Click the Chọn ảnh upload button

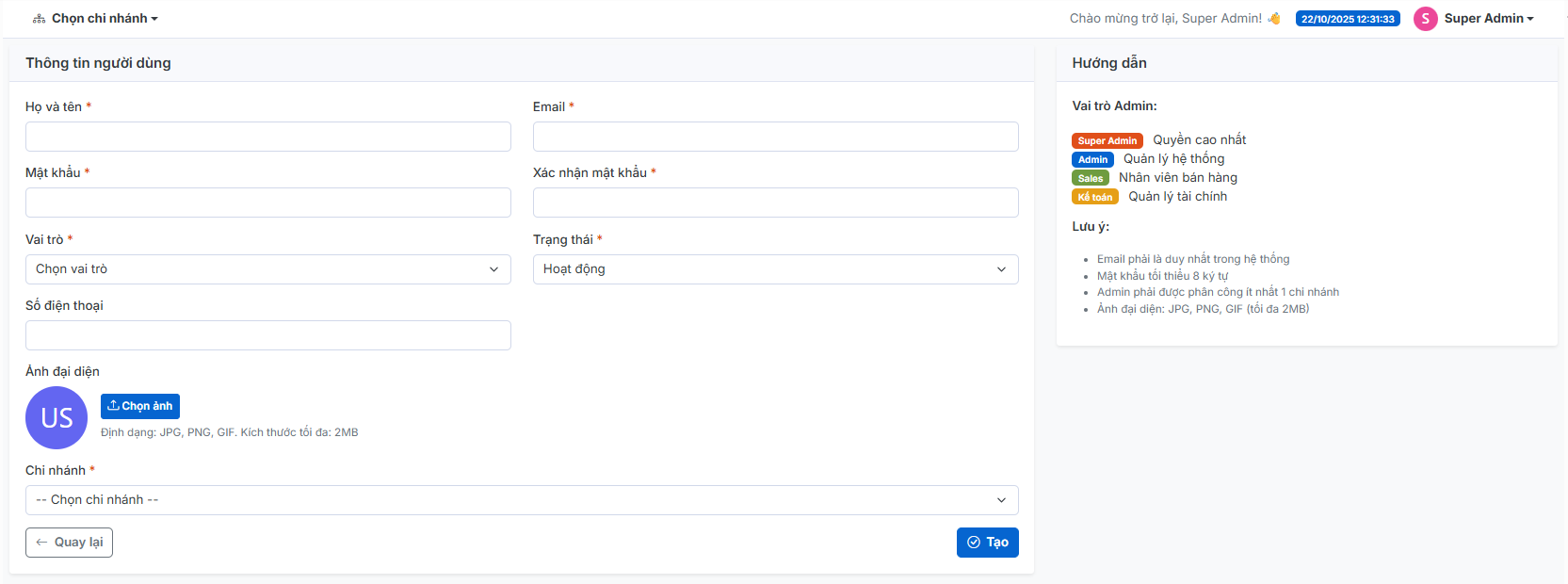pos(140,406)
